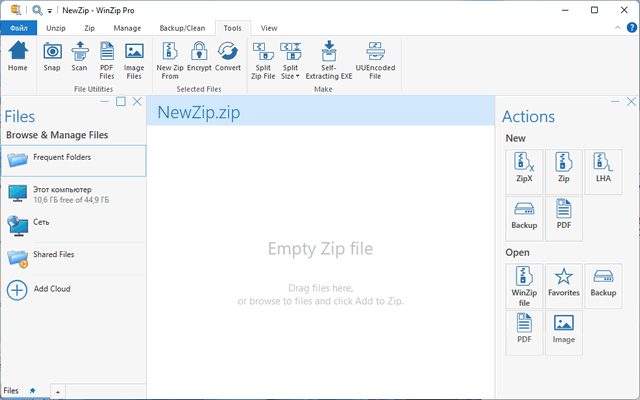Image resolution: width=640 pixels, height=400 pixels.
Task: Click the Snap tool in ribbon
Action: (53, 57)
